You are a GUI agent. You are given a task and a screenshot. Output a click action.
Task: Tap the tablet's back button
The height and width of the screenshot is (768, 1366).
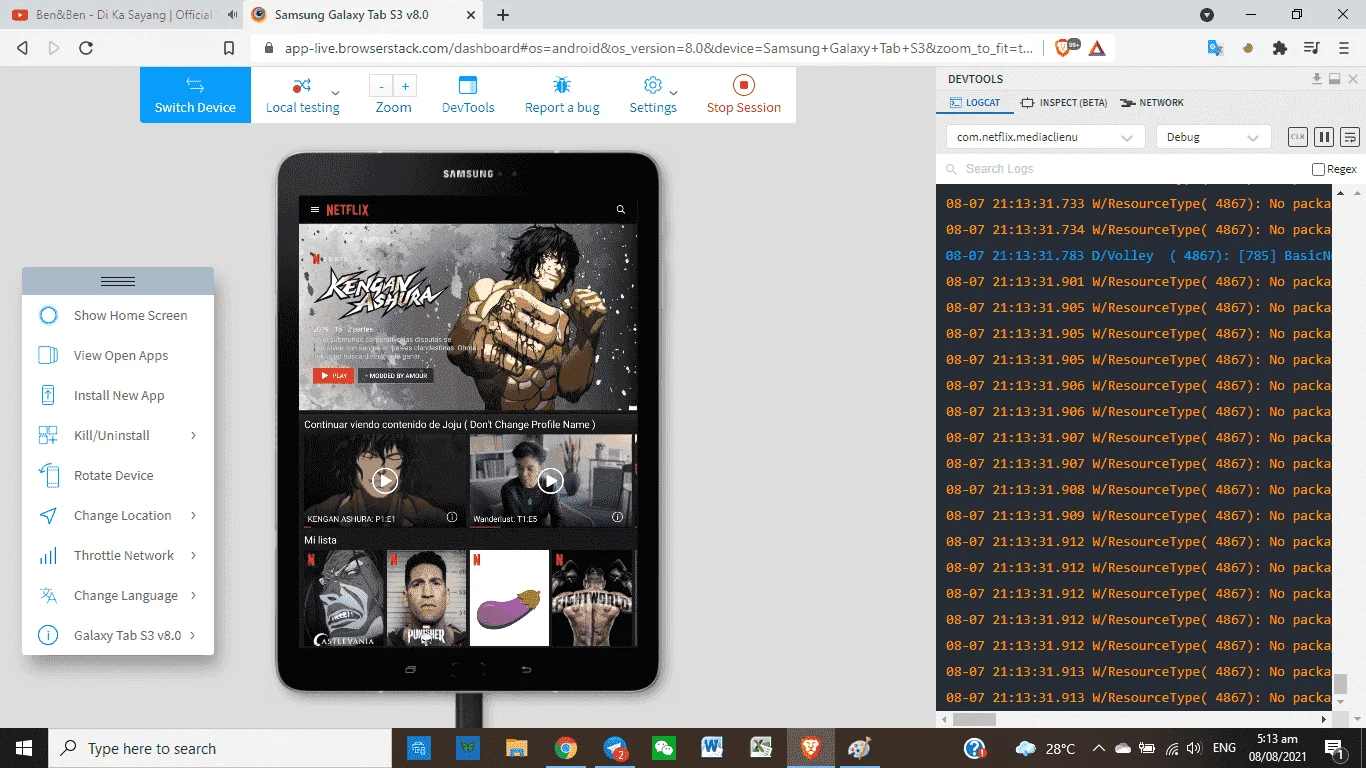click(526, 669)
